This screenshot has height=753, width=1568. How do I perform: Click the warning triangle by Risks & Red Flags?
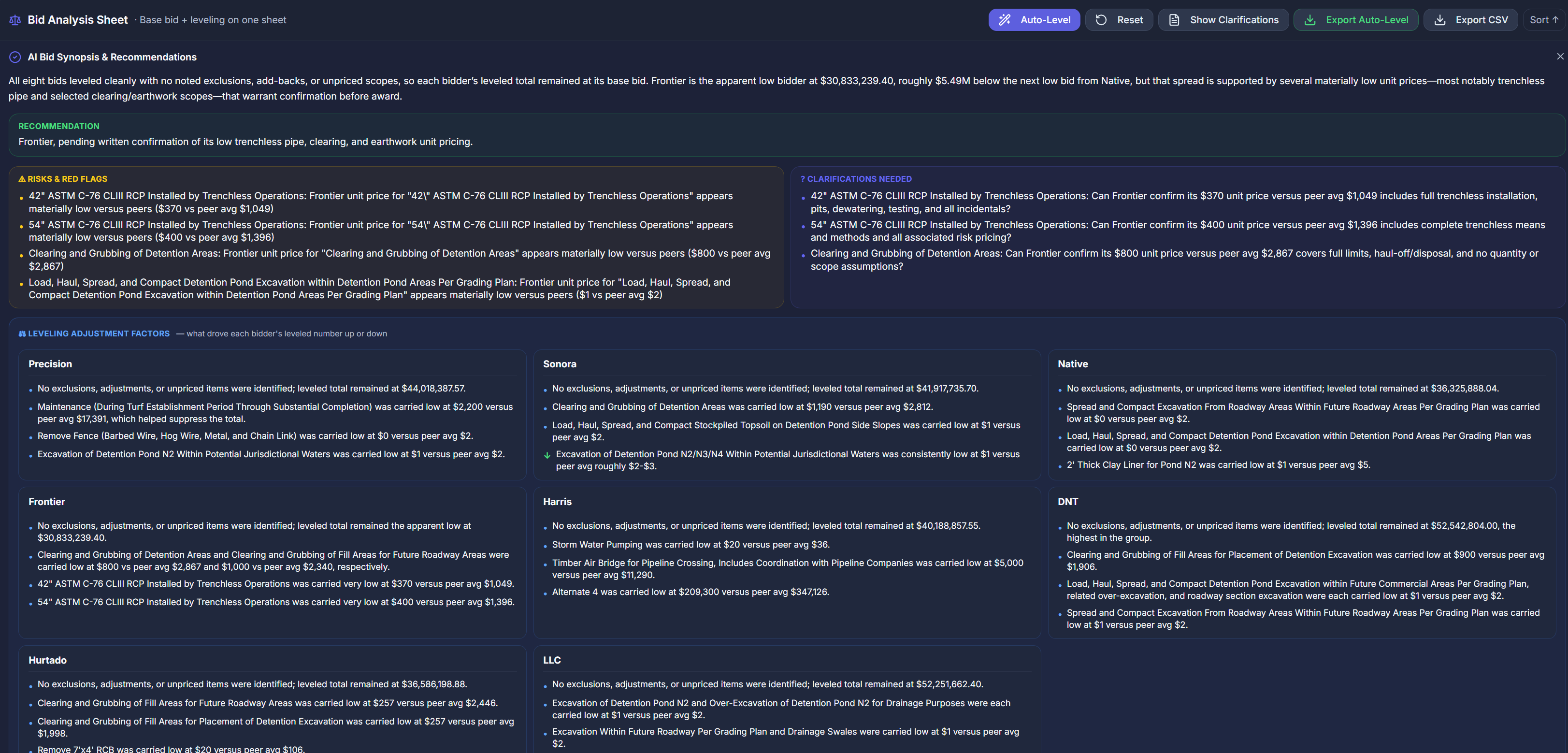coord(22,179)
